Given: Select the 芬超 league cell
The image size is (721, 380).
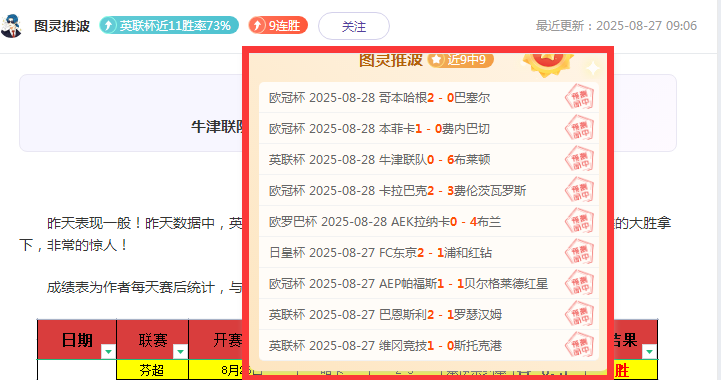Looking at the screenshot, I should coord(153,370).
